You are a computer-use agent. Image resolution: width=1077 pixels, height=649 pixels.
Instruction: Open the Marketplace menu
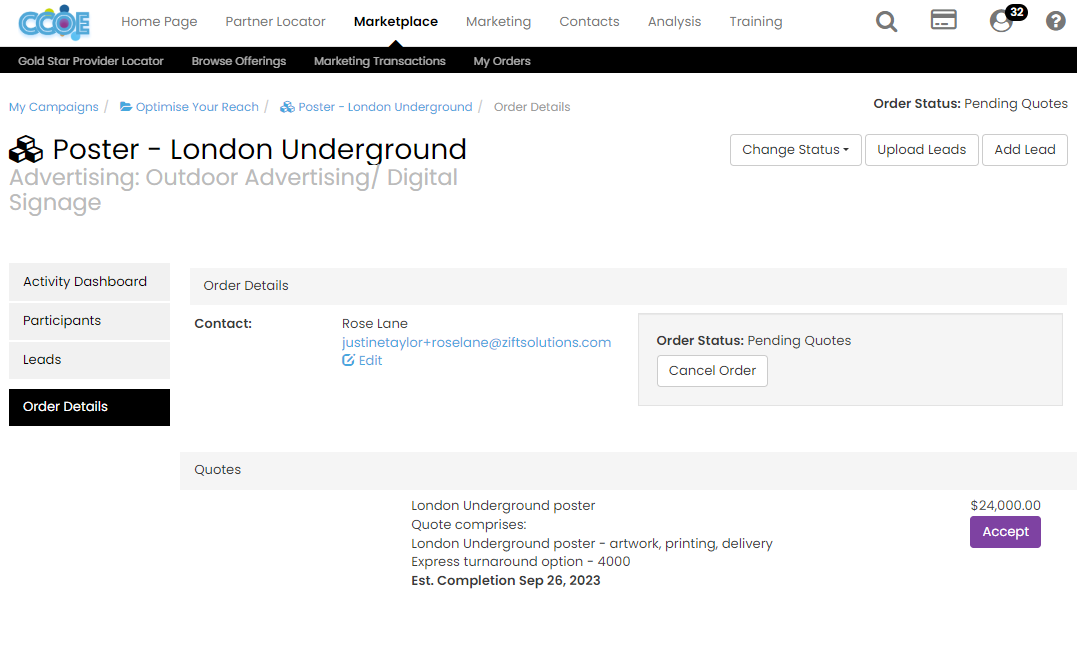(x=395, y=21)
